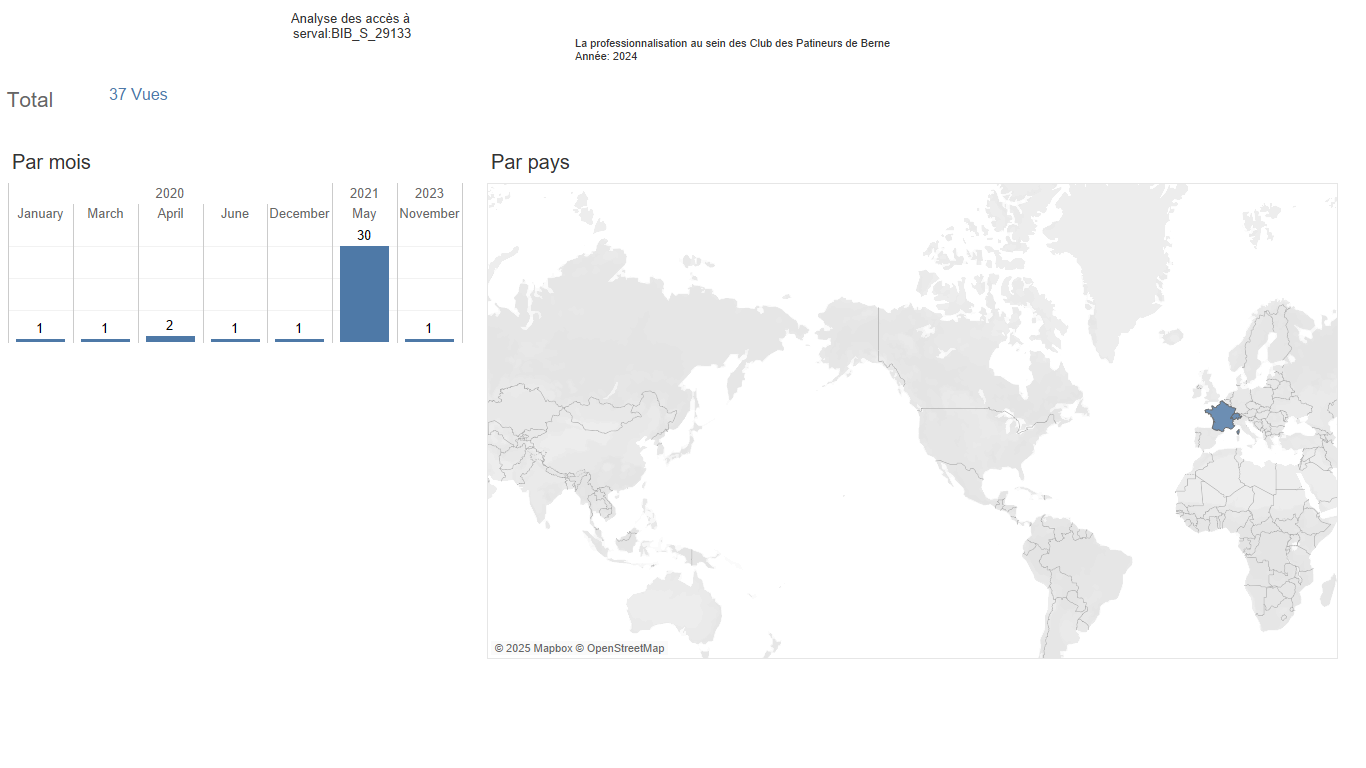The height and width of the screenshot is (768, 1366).
Task: Click the 'November' month header
Action: coord(429,213)
